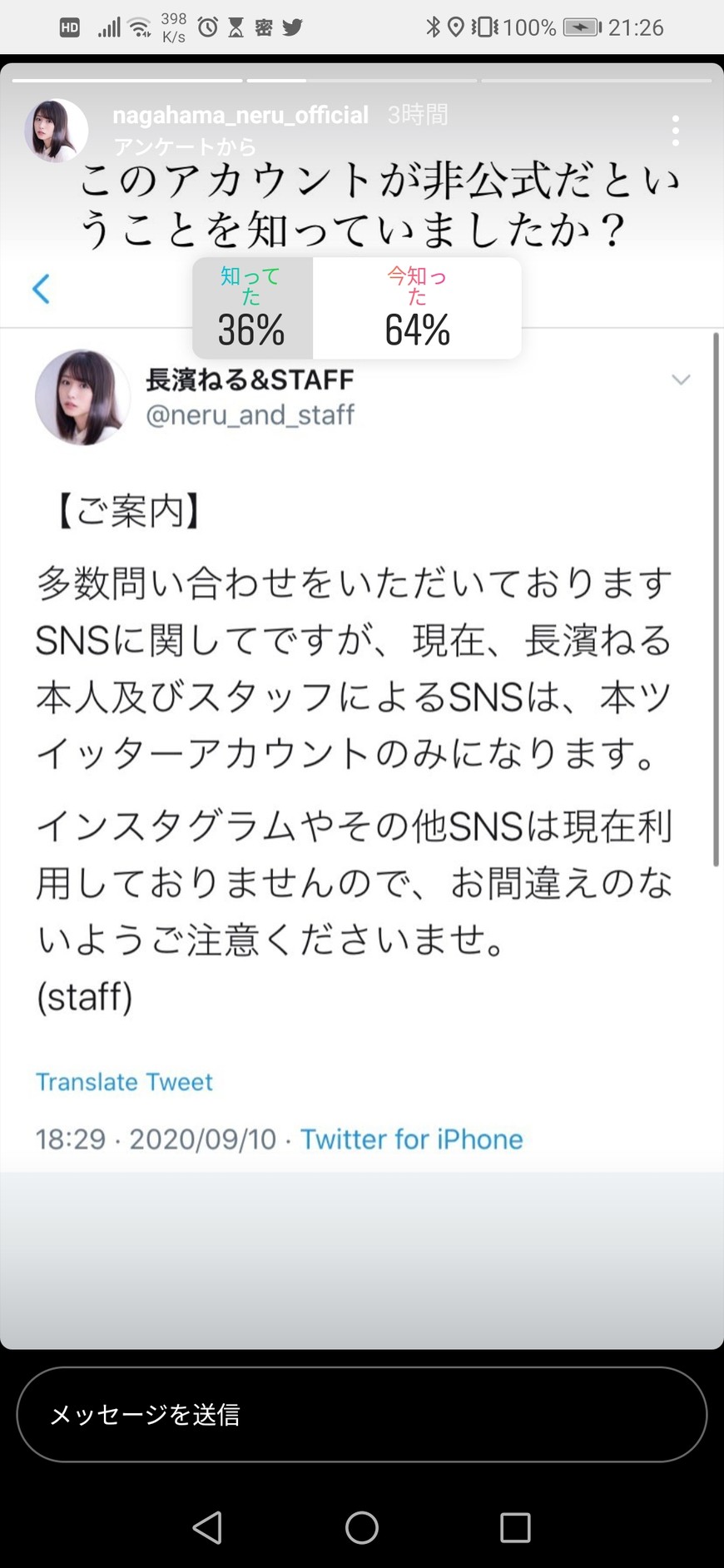The height and width of the screenshot is (1568, 724).
Task: Open the Twitter for iPhone source link
Action: point(411,1139)
